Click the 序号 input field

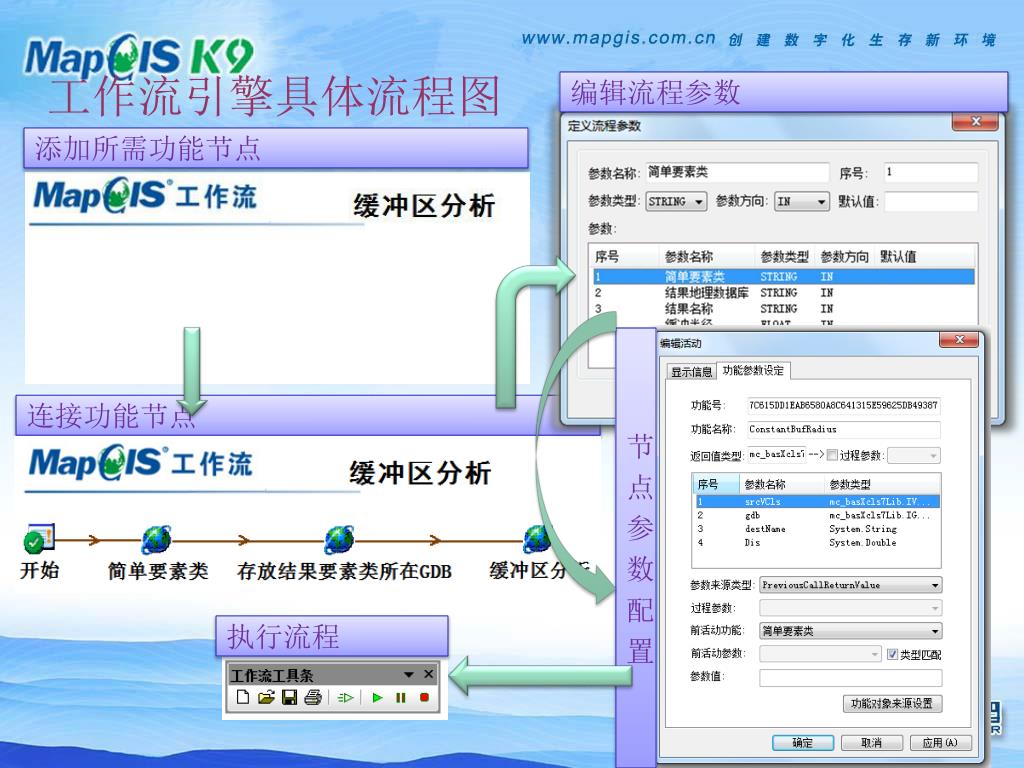click(x=931, y=172)
